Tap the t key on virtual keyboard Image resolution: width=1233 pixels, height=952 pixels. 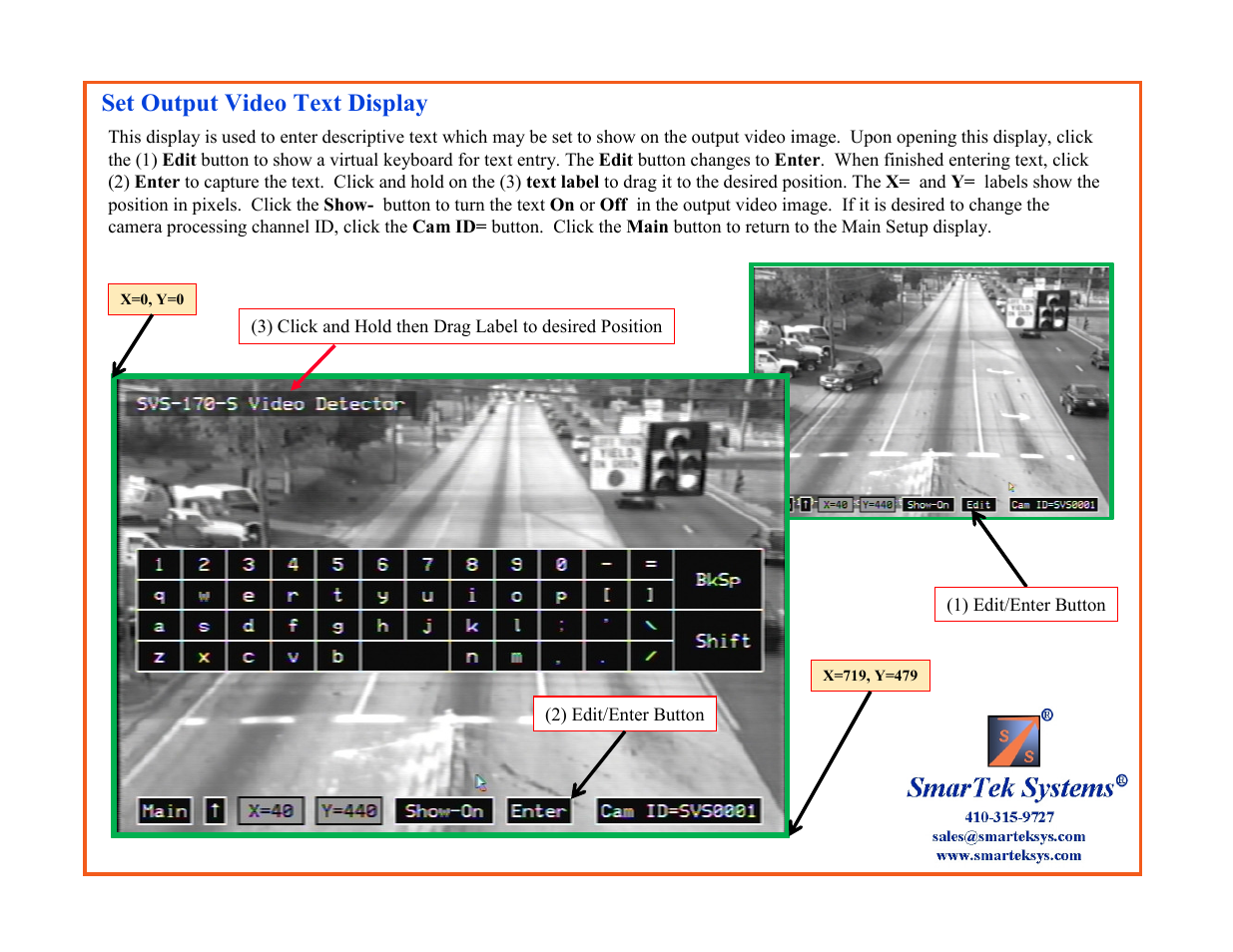coord(337,596)
